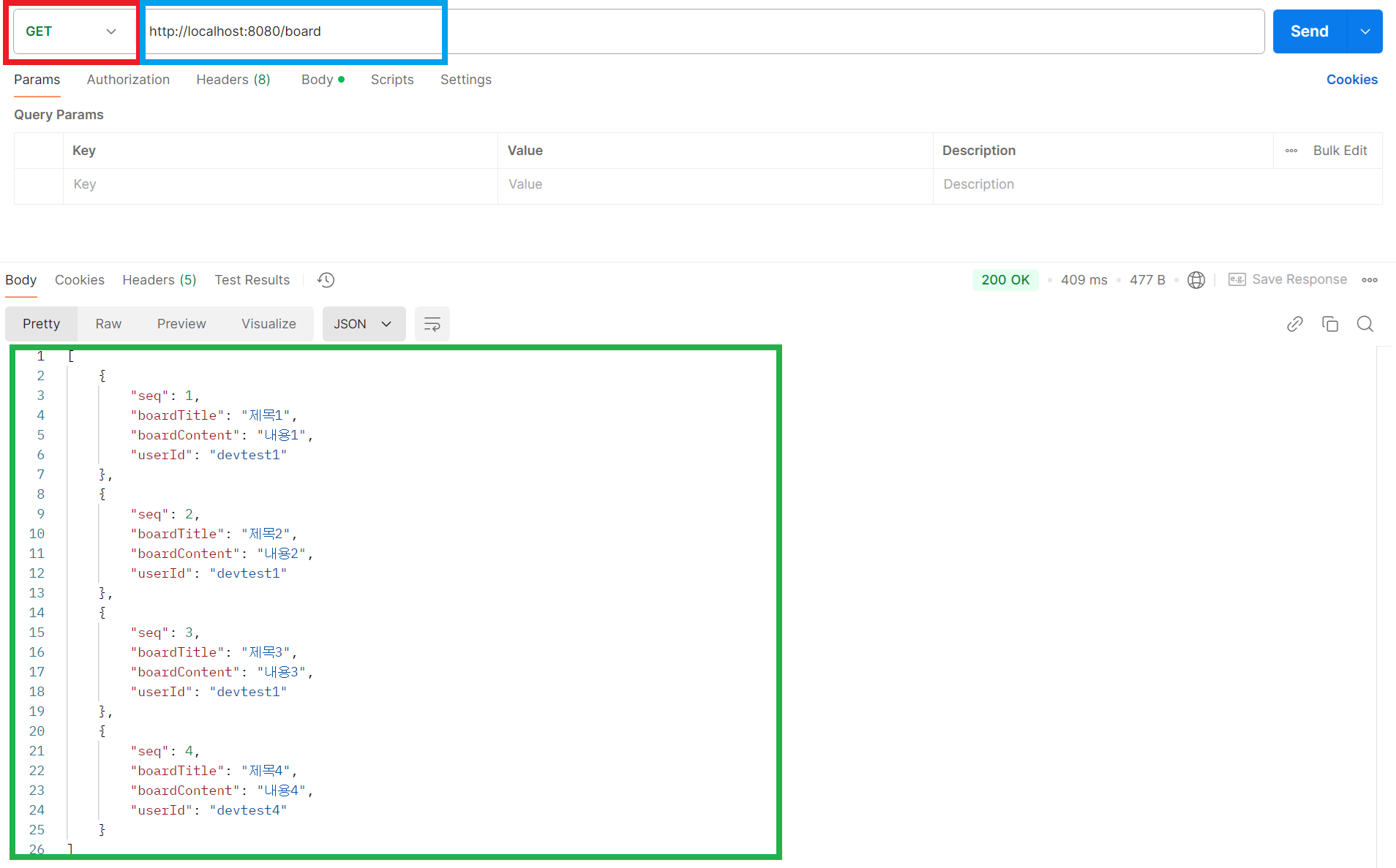
Task: Switch to the Params tab
Action: (37, 80)
